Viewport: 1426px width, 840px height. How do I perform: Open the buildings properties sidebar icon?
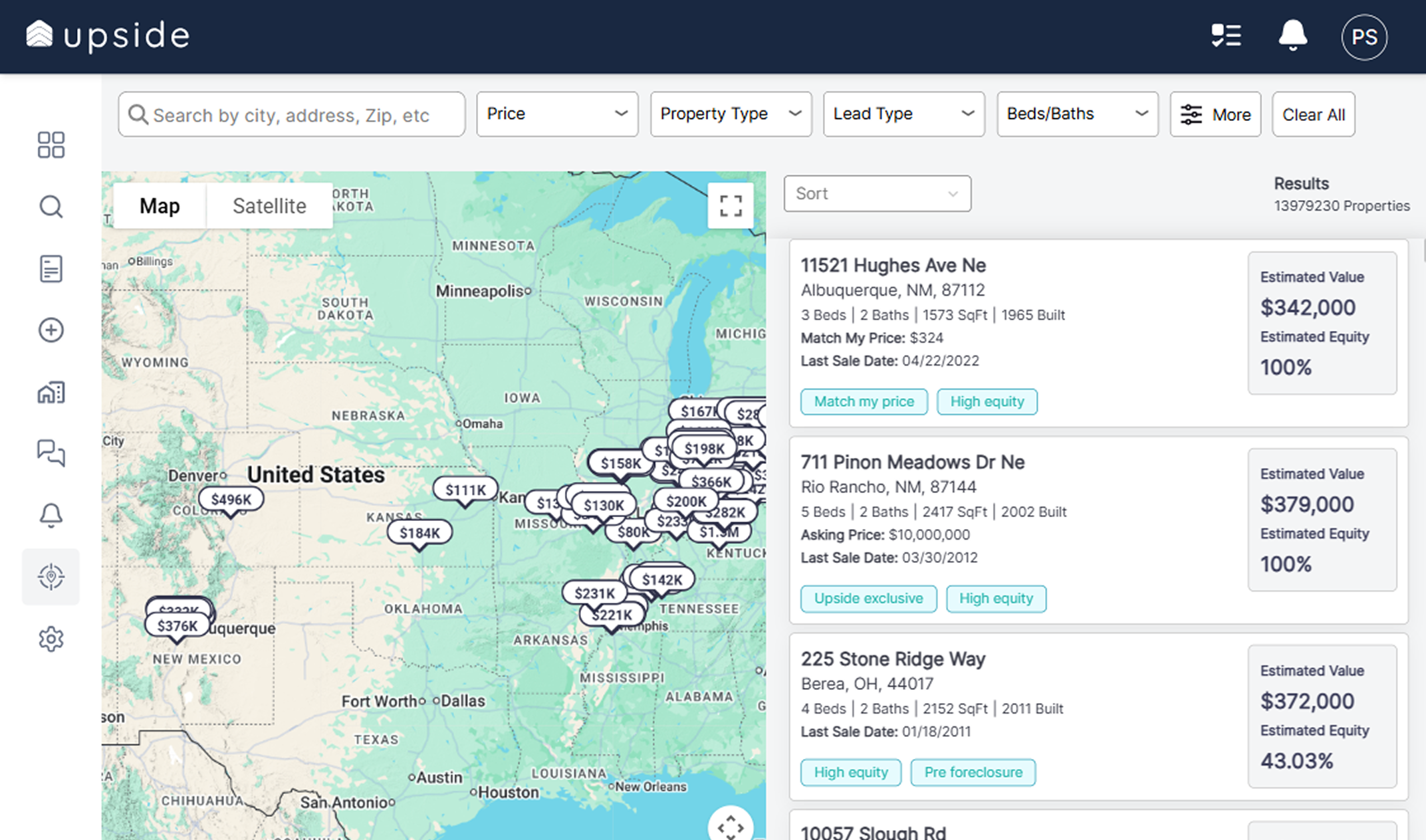pyautogui.click(x=51, y=392)
